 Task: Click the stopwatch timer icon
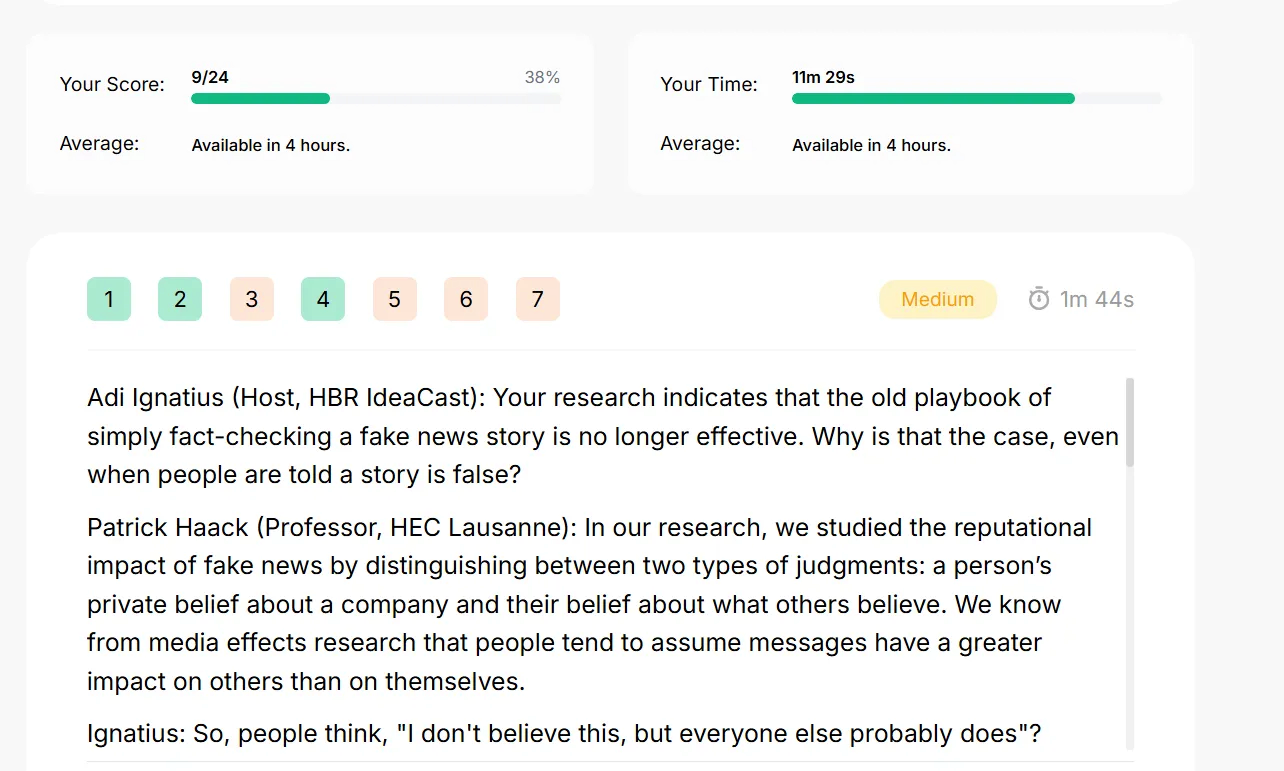point(1039,299)
